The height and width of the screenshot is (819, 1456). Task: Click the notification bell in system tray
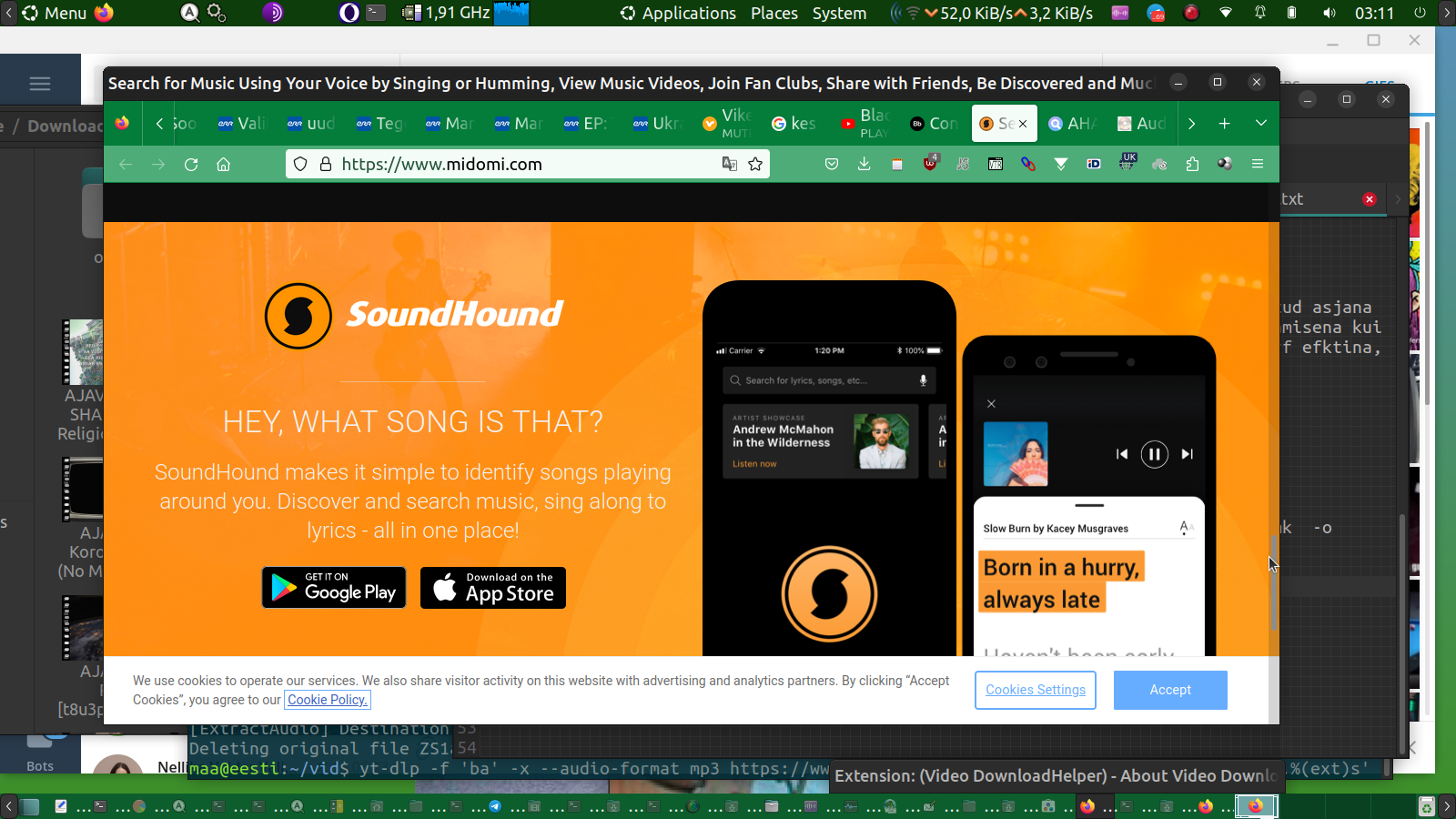pyautogui.click(x=1260, y=13)
